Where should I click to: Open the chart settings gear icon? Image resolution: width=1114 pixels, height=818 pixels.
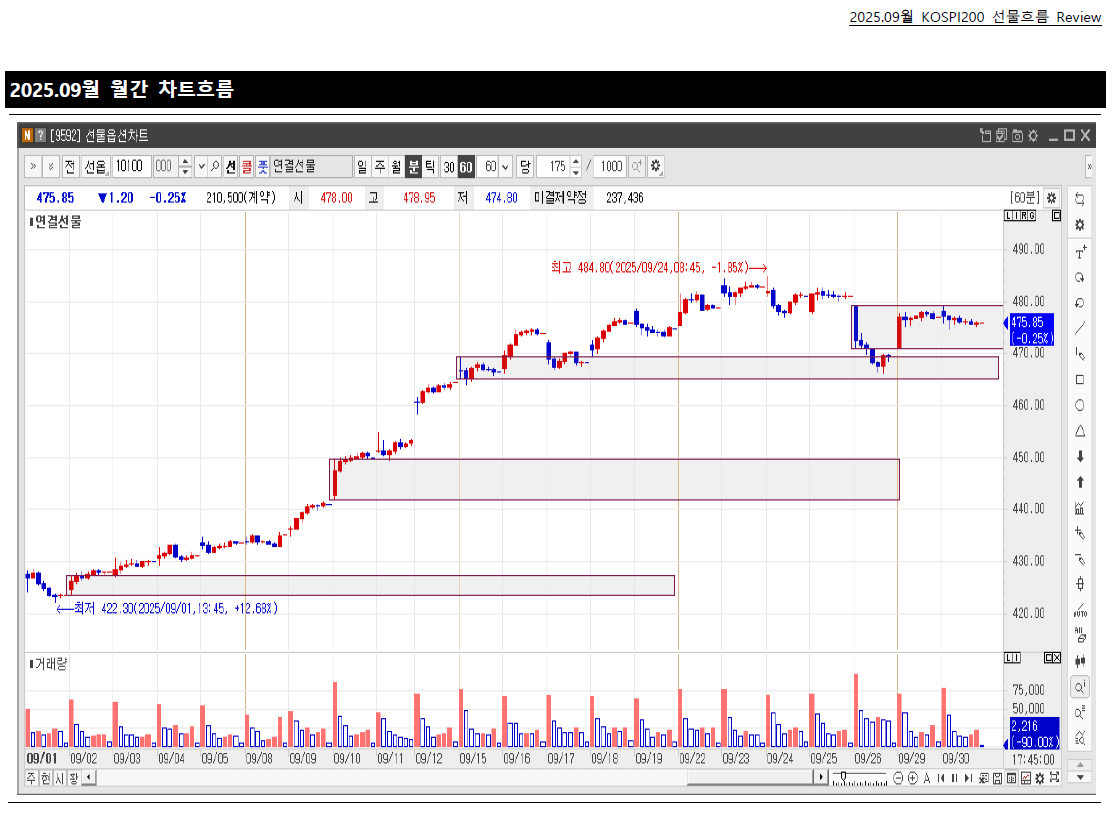pos(1080,225)
